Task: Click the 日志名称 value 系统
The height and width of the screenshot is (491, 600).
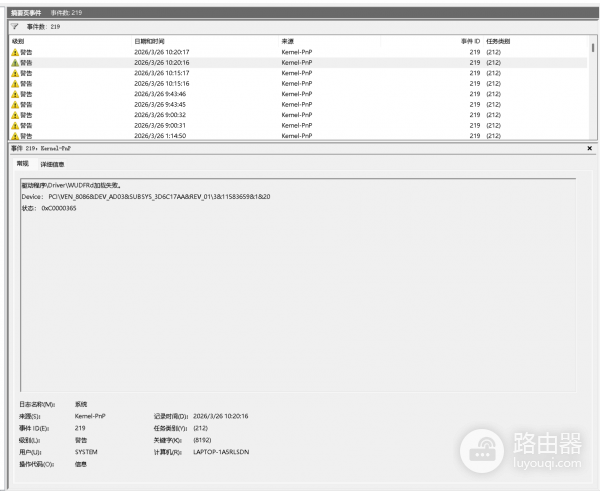Action: pos(81,404)
